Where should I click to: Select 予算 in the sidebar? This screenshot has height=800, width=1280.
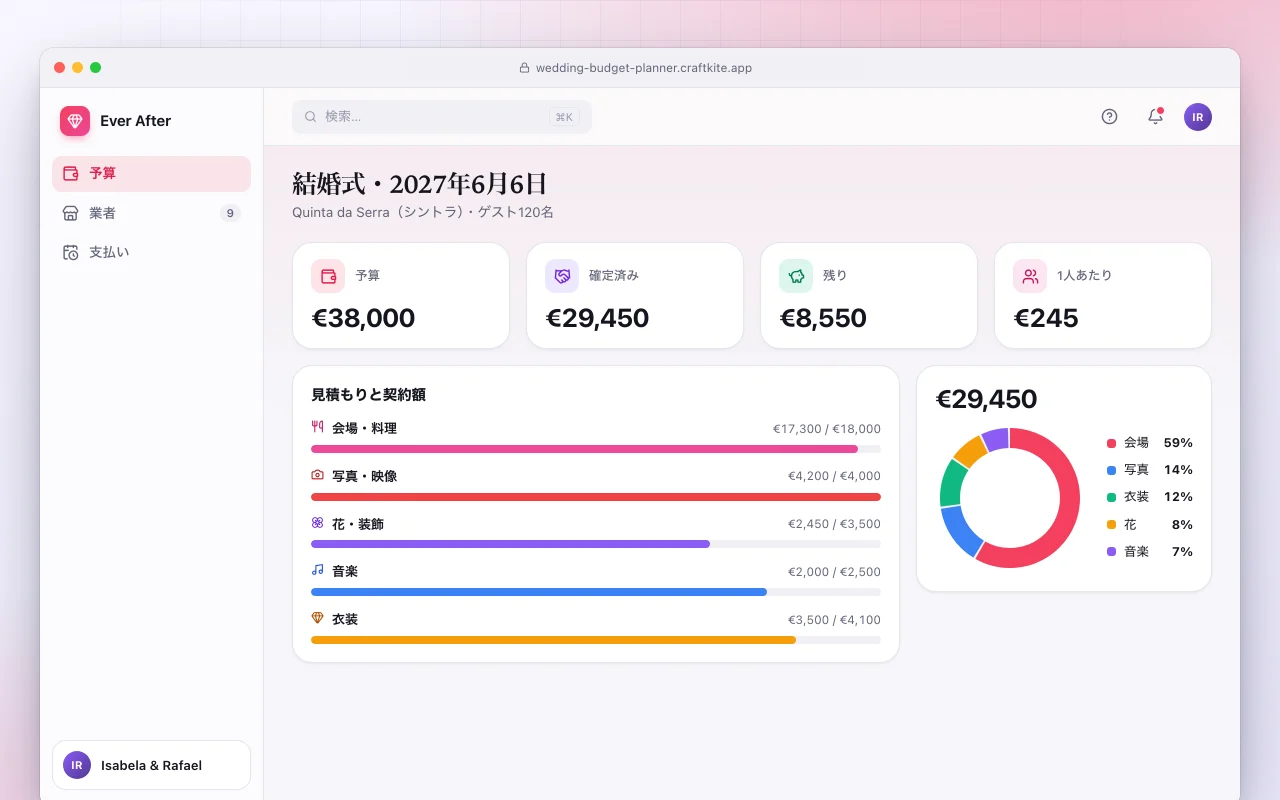coord(151,174)
